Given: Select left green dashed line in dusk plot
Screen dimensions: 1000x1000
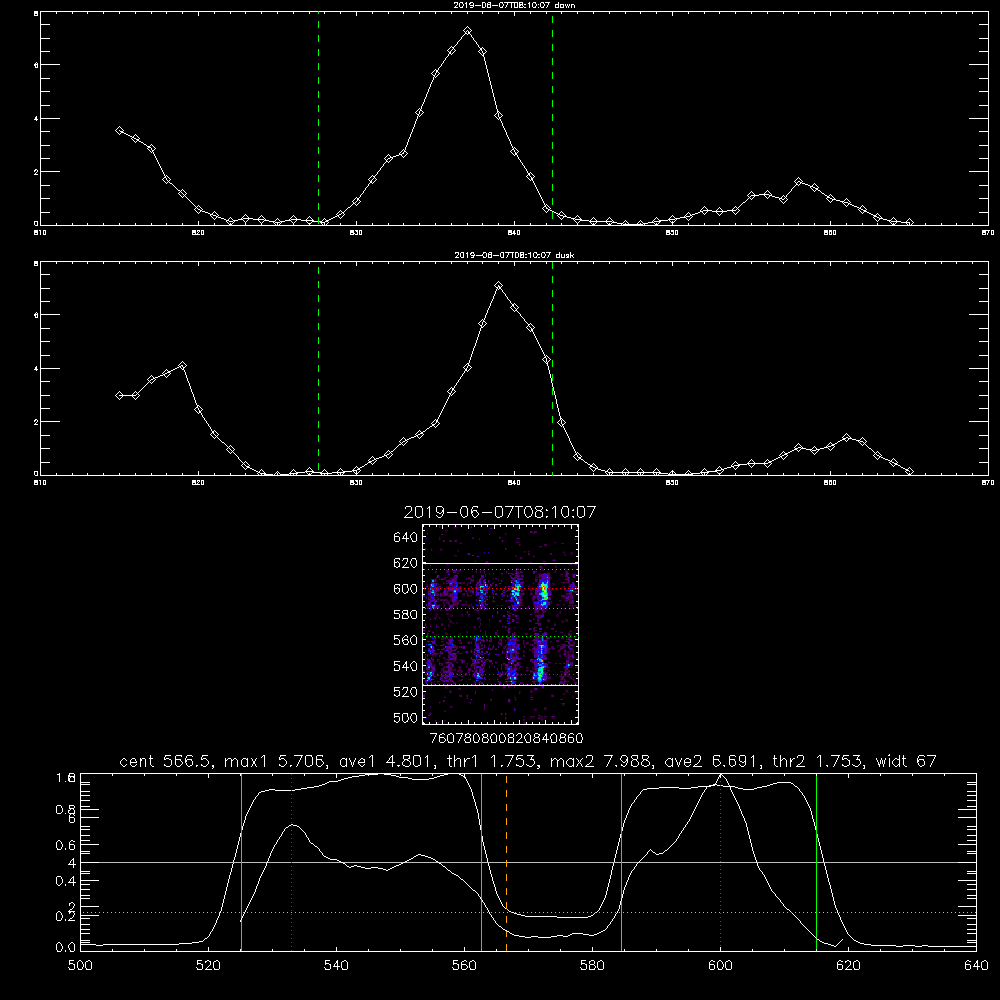Looking at the screenshot, I should point(318,369).
